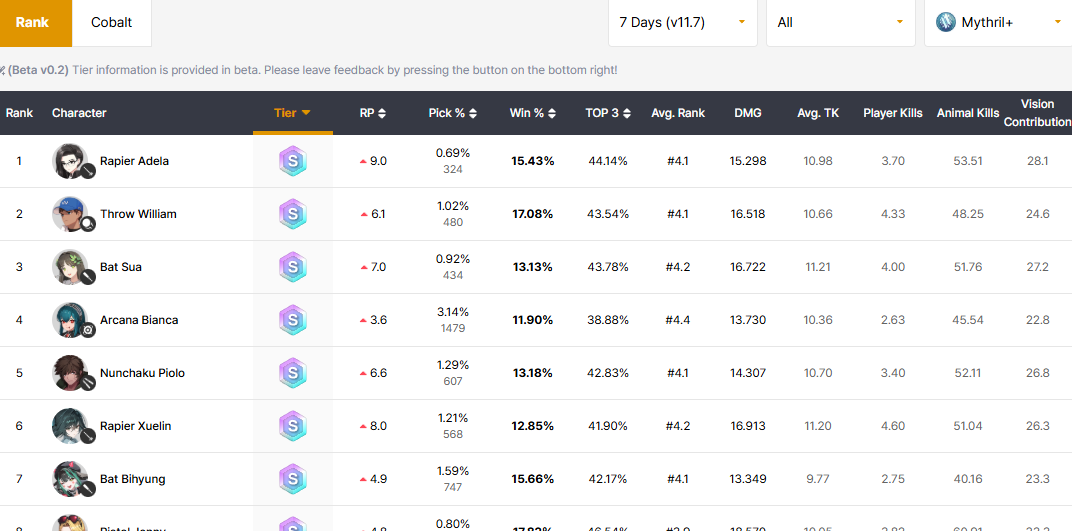This screenshot has width=1072, height=531.
Task: Click Bat Bihyung's character avatar
Action: (x=70, y=479)
